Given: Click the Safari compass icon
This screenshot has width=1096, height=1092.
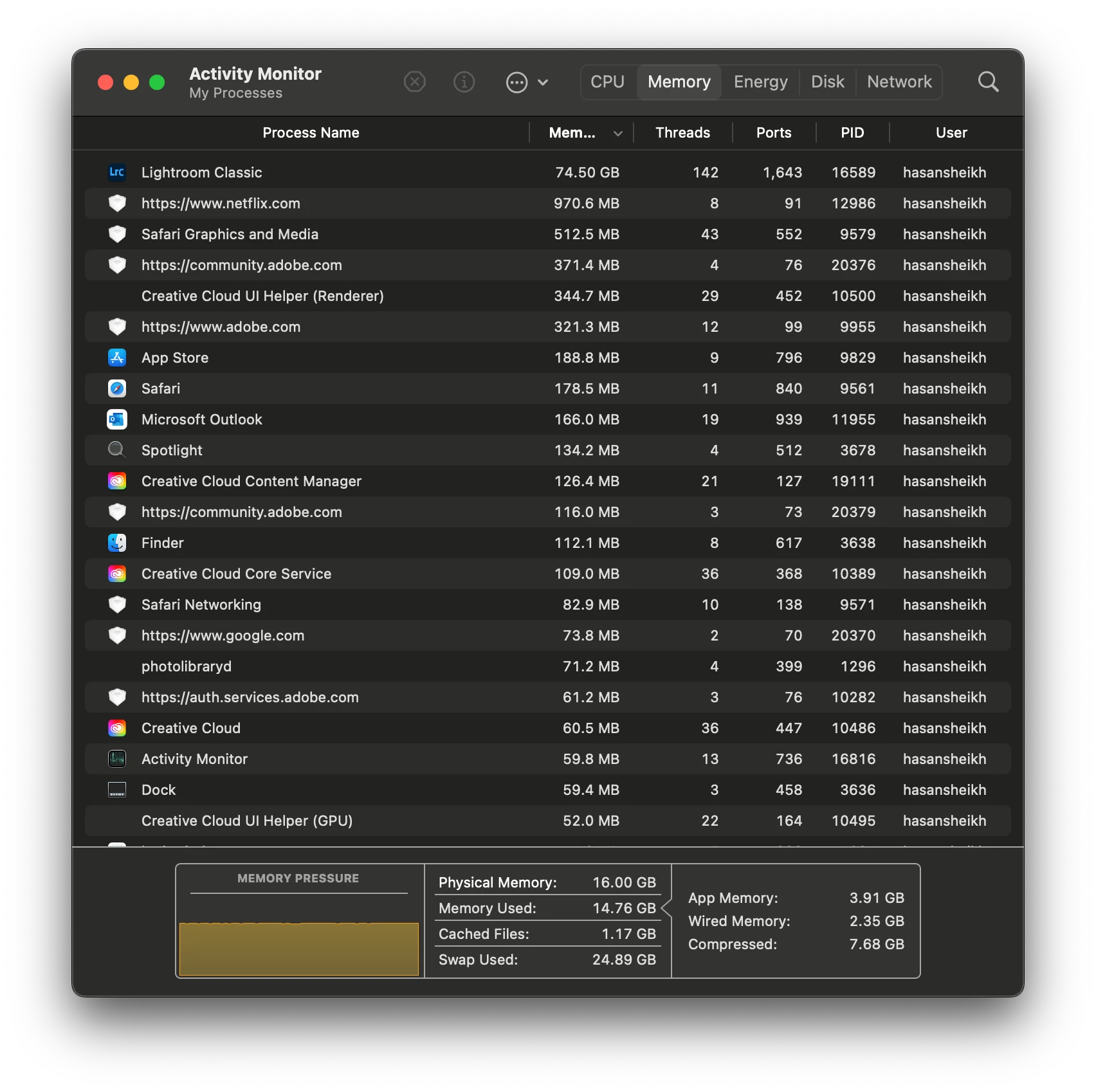Looking at the screenshot, I should pyautogui.click(x=117, y=388).
